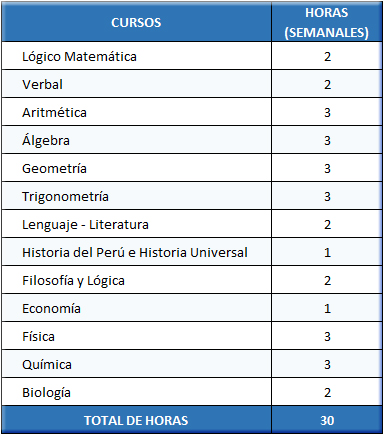The width and height of the screenshot is (387, 439).
Task: Select the HORAS (SEMANALES) header cell
Action: (x=327, y=22)
